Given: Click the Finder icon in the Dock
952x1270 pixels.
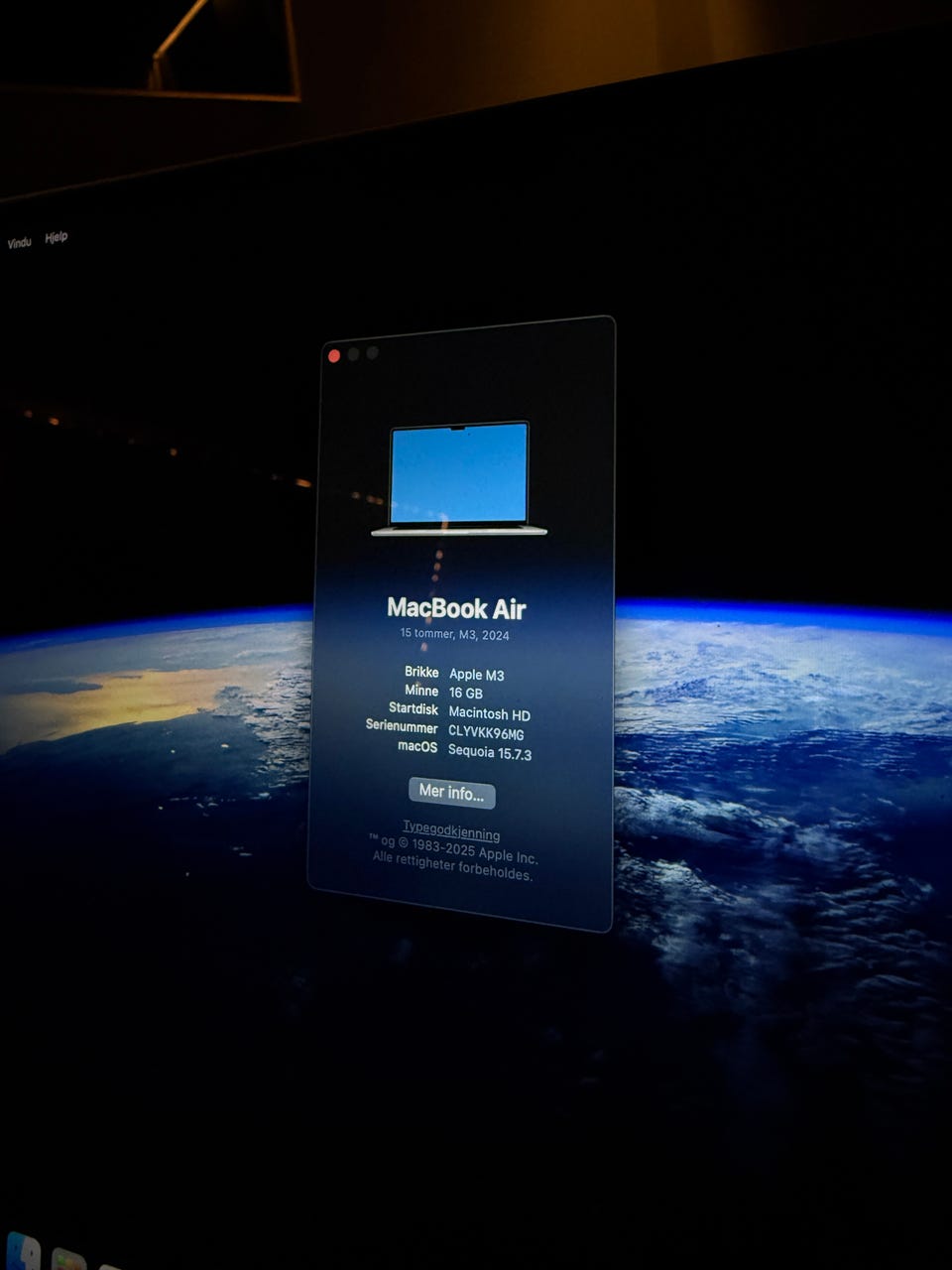Looking at the screenshot, I should 24,1250.
